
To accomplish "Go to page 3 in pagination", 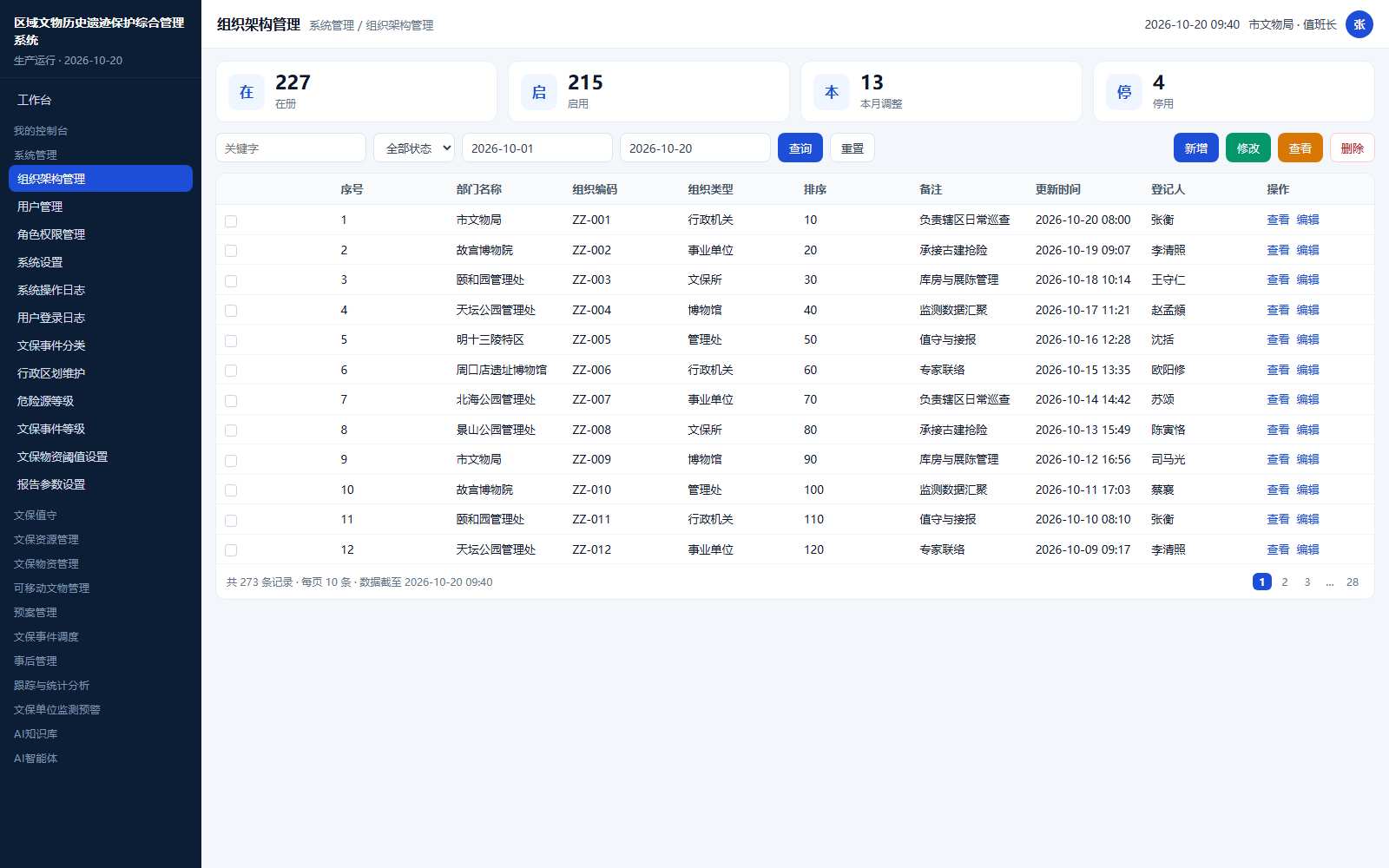I will [1307, 582].
